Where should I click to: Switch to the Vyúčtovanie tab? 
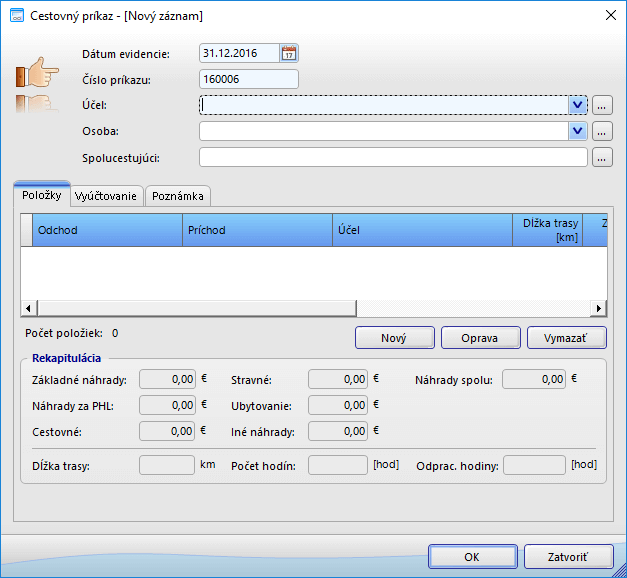pos(106,196)
